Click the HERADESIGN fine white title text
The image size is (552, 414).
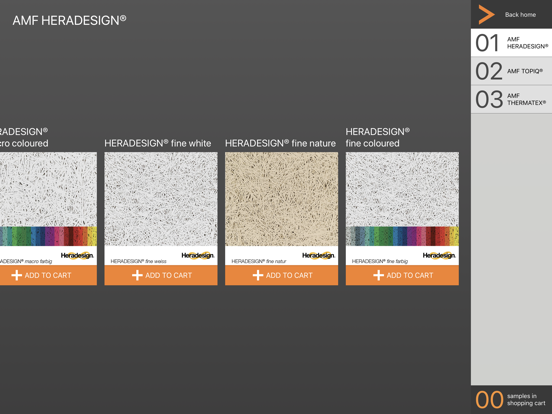coord(158,143)
